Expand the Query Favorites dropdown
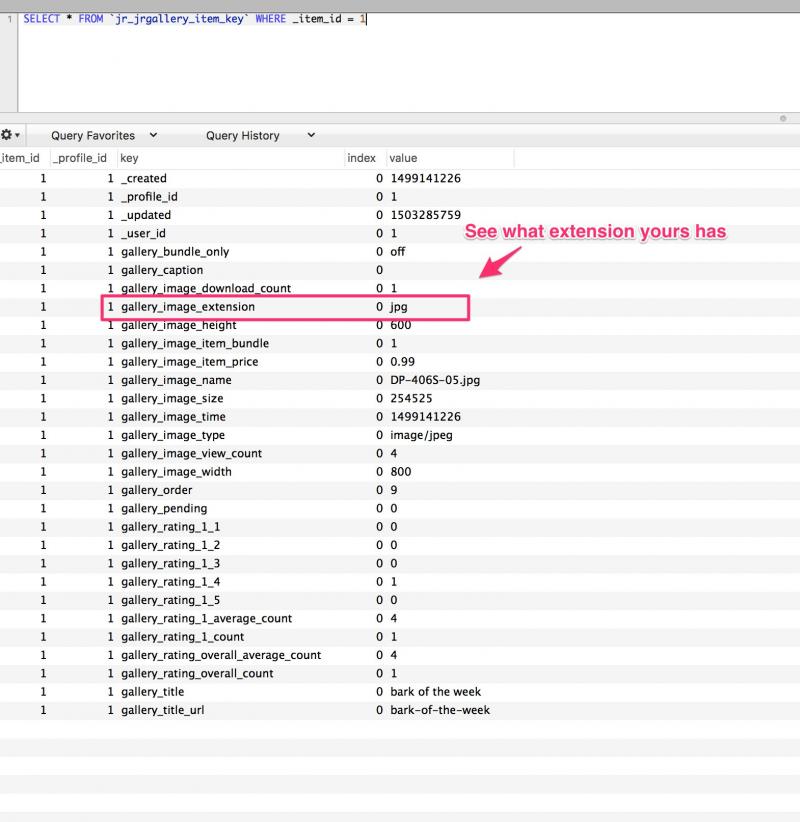The image size is (800, 822). (x=104, y=135)
